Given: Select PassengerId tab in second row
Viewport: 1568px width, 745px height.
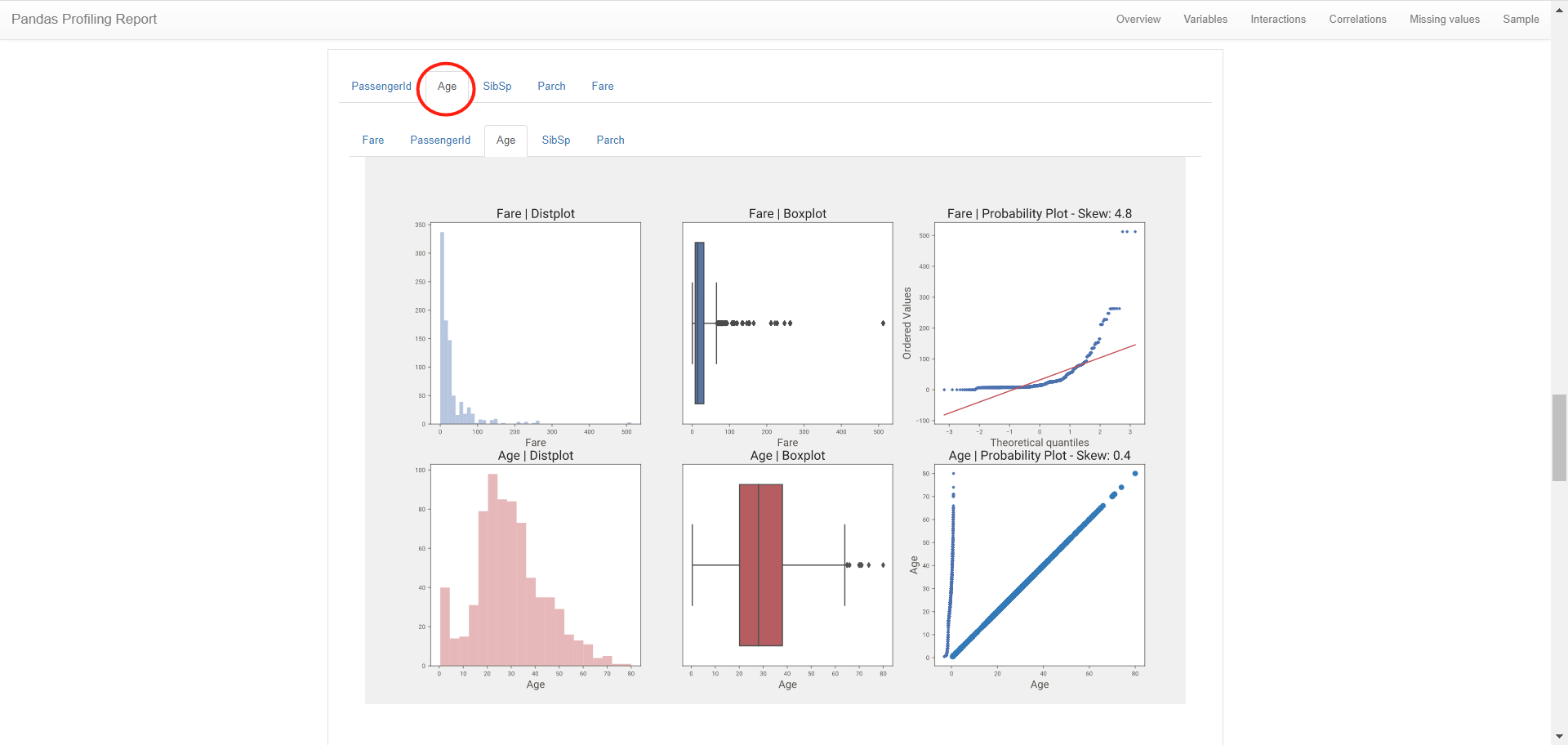Looking at the screenshot, I should [440, 140].
